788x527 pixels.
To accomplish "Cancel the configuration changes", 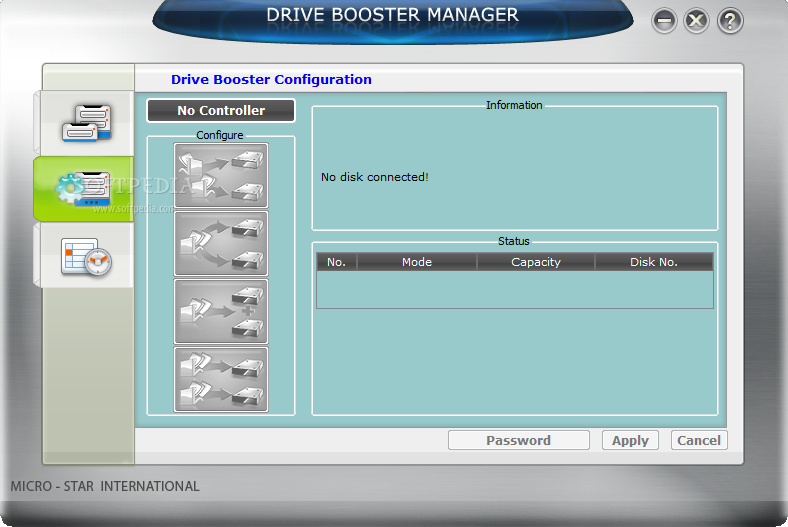I will (699, 441).
